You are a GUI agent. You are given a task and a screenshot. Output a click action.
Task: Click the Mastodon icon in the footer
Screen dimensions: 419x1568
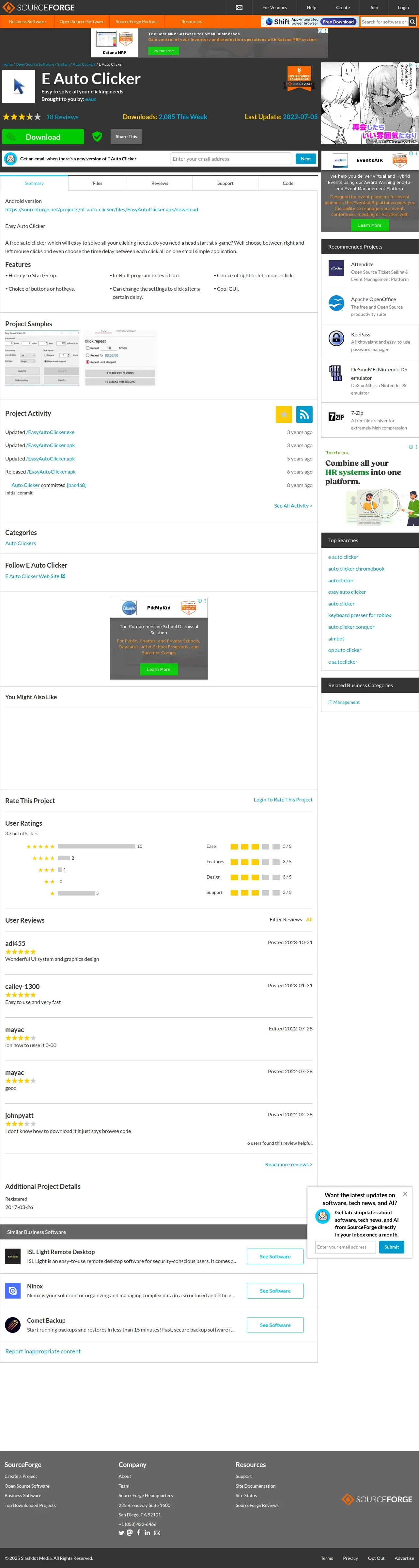pyautogui.click(x=130, y=1533)
